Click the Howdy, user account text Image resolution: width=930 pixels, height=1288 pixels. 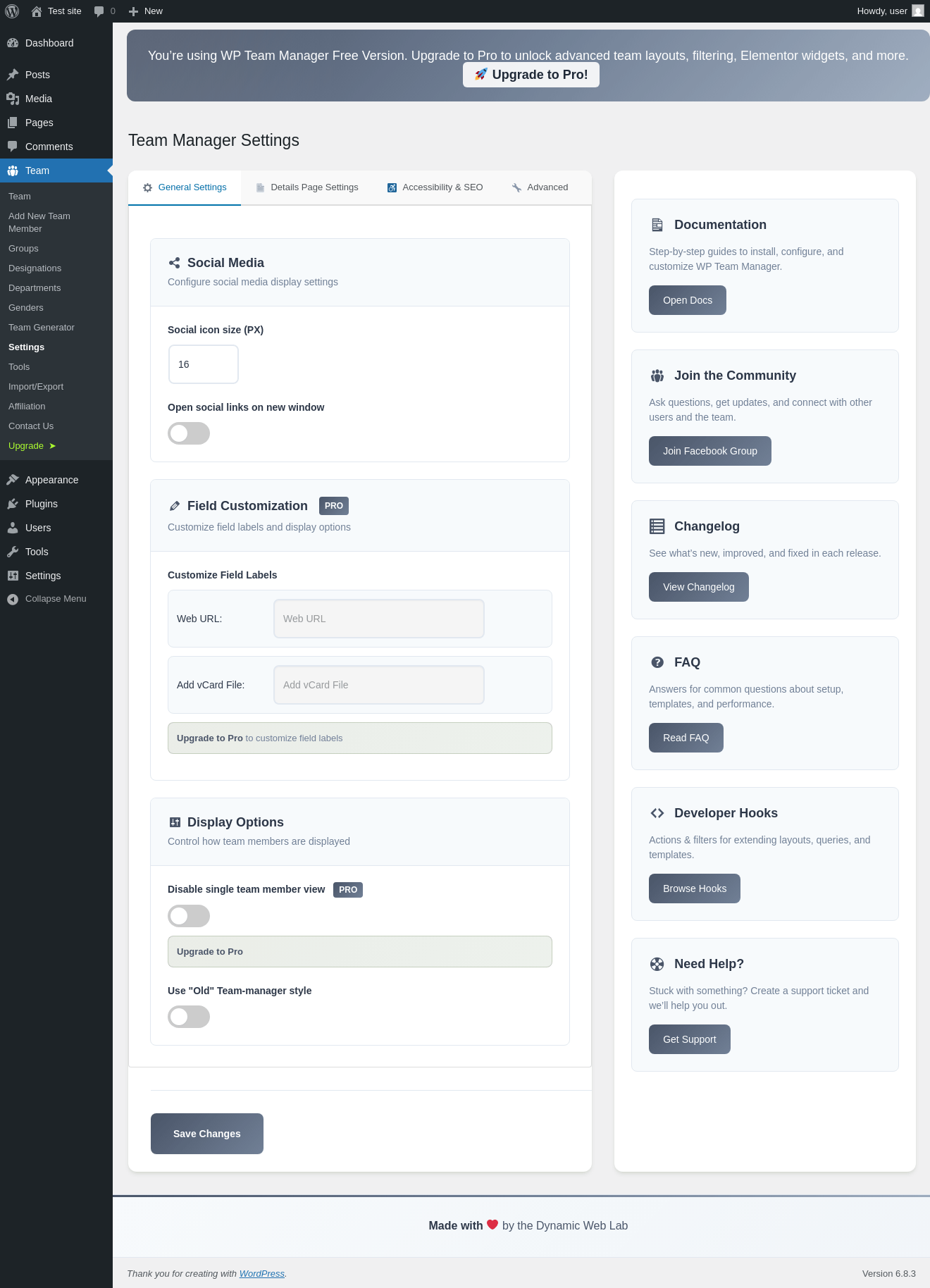point(882,11)
